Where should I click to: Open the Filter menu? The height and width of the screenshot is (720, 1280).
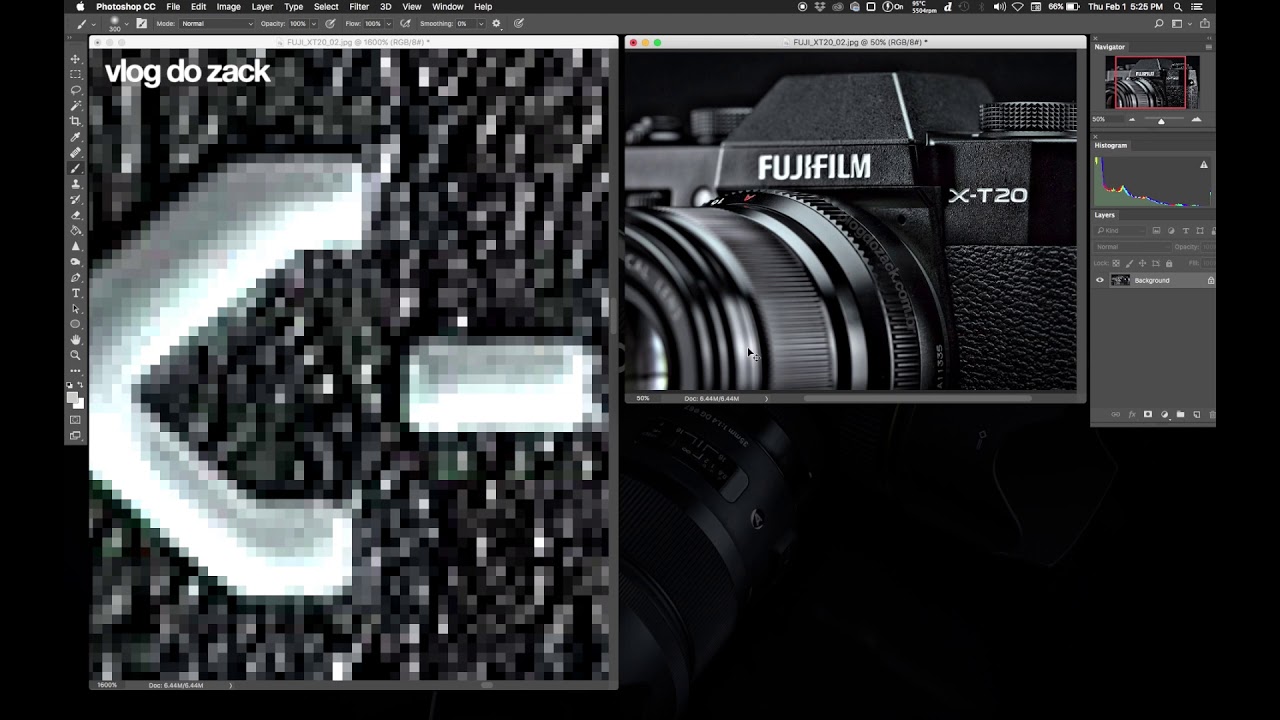coord(359,6)
